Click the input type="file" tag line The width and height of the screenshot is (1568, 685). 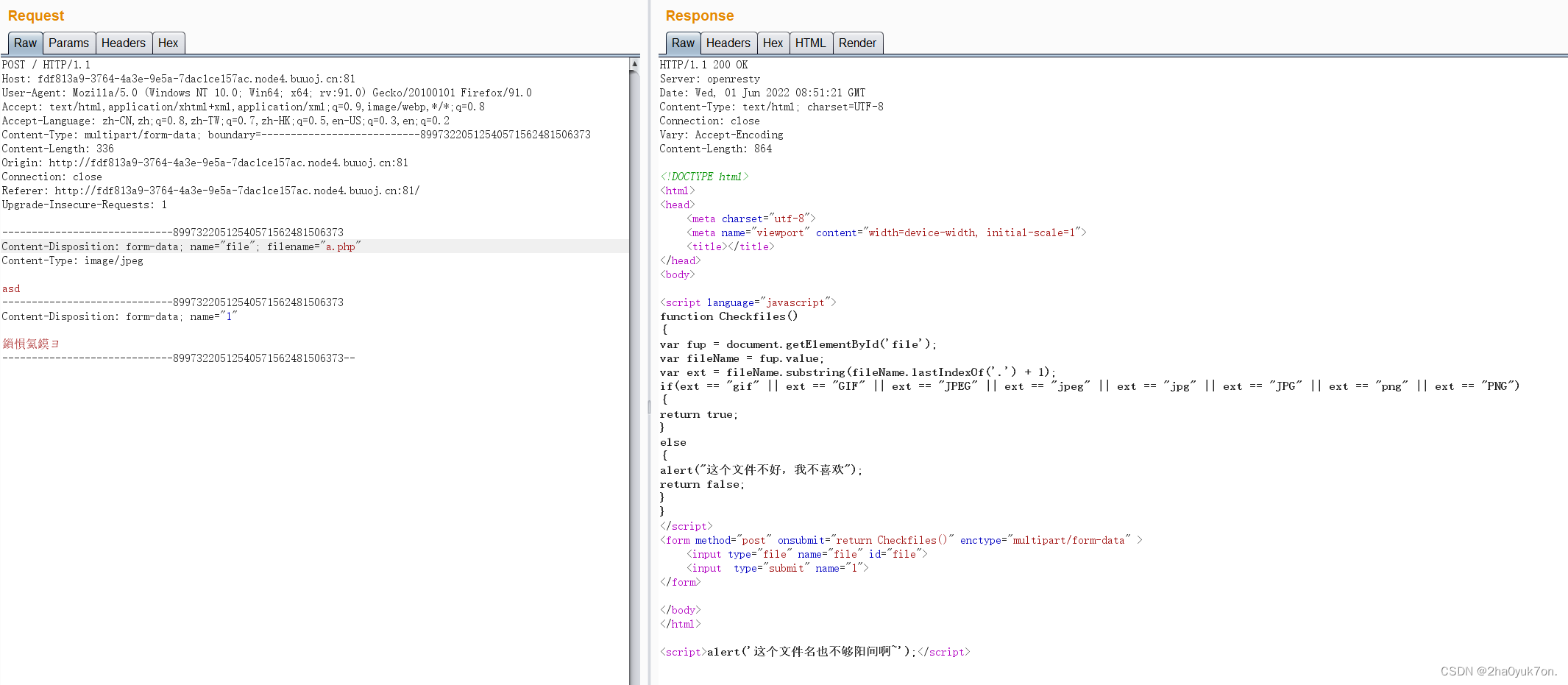coord(807,554)
